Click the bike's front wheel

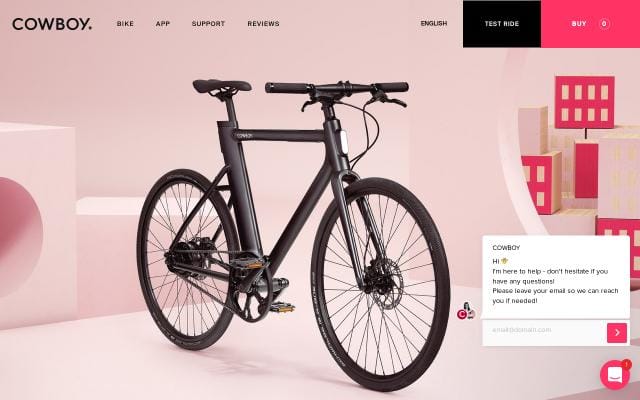pos(380,284)
